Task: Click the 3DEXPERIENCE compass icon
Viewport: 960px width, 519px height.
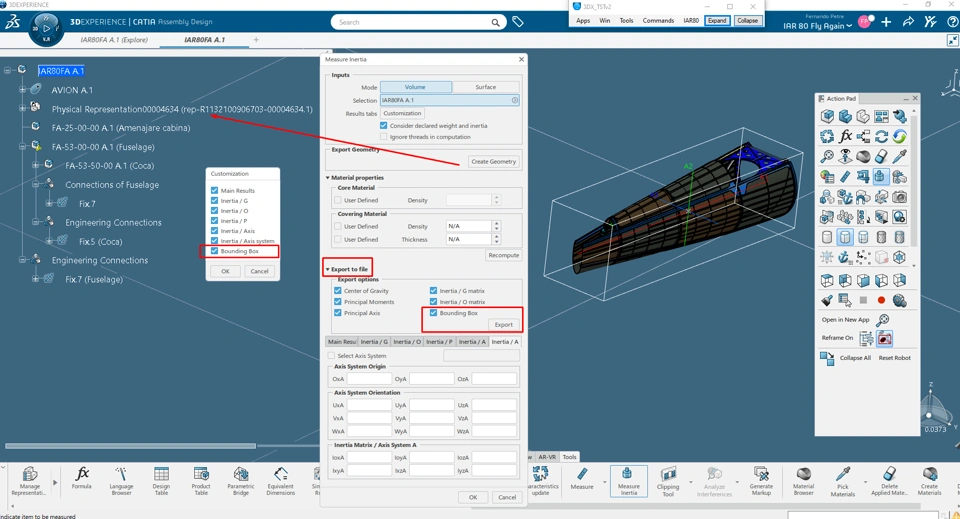Action: tap(46, 28)
